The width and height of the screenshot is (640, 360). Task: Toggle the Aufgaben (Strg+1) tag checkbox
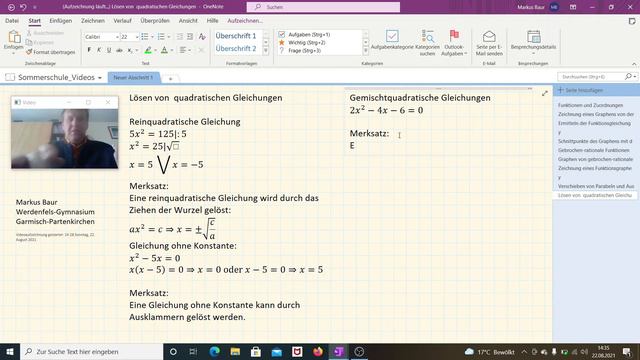point(282,35)
